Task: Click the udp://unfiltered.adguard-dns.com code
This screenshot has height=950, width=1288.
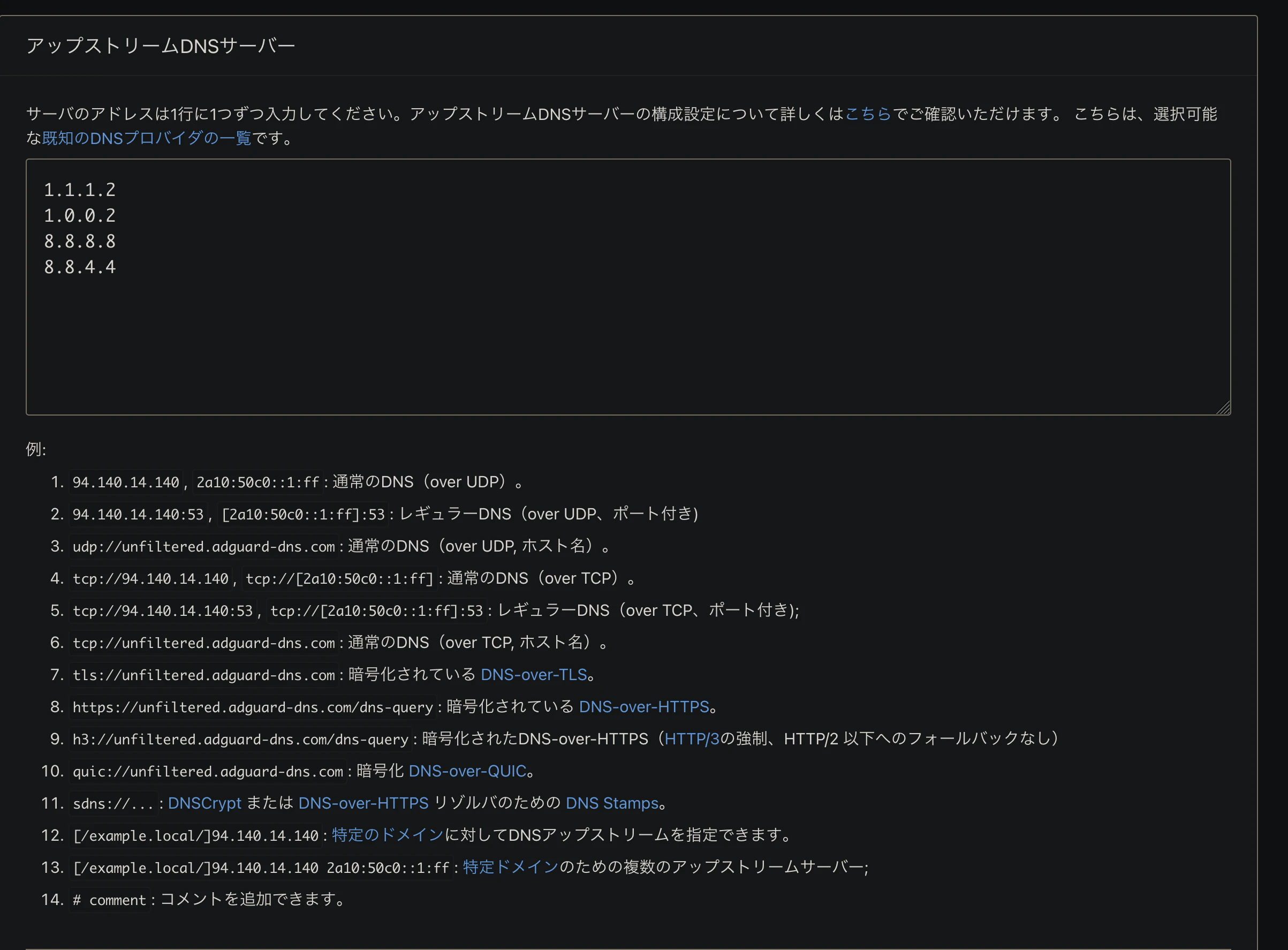Action: coord(203,546)
